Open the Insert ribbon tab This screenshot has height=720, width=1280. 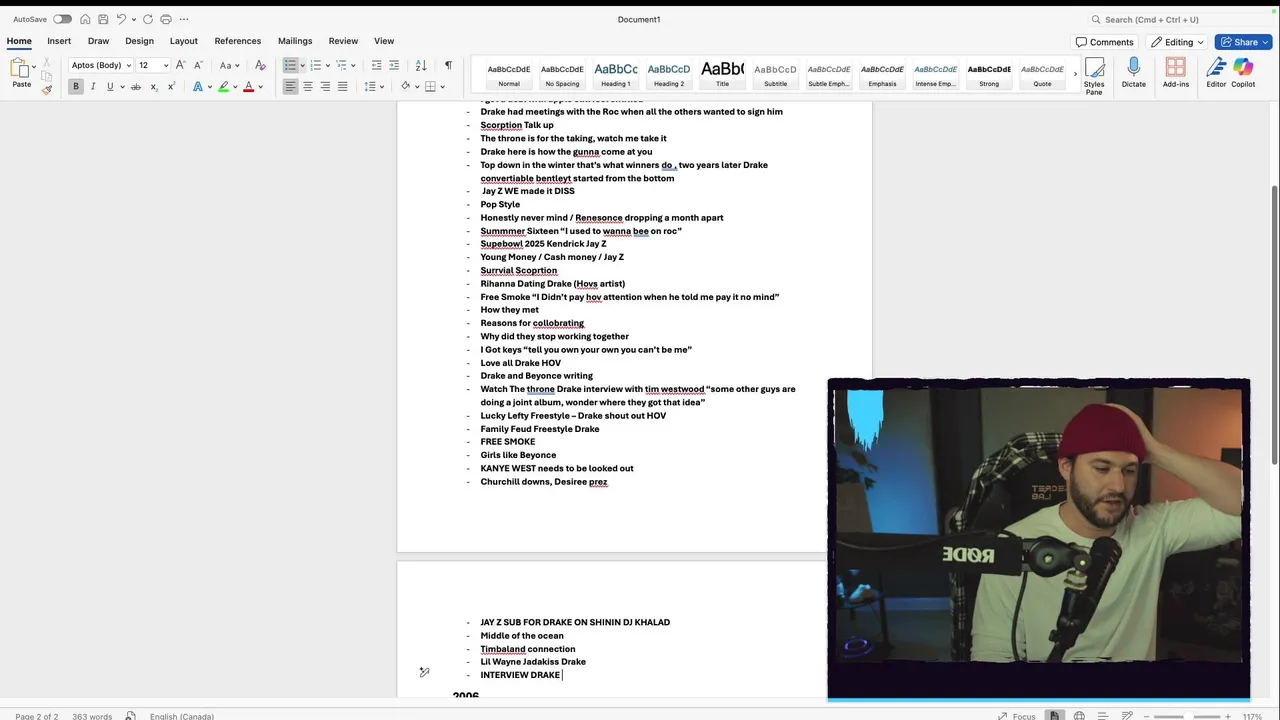(x=59, y=41)
